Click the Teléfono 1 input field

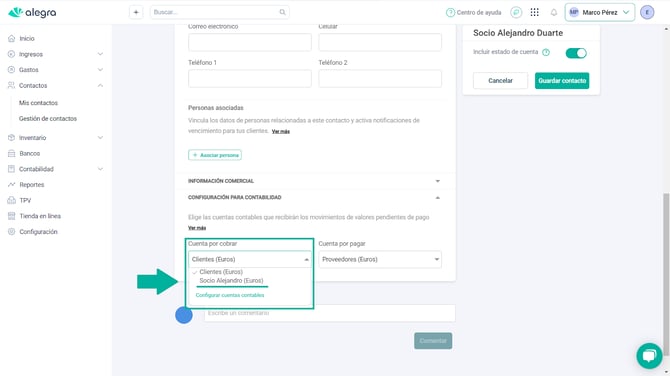pos(250,79)
